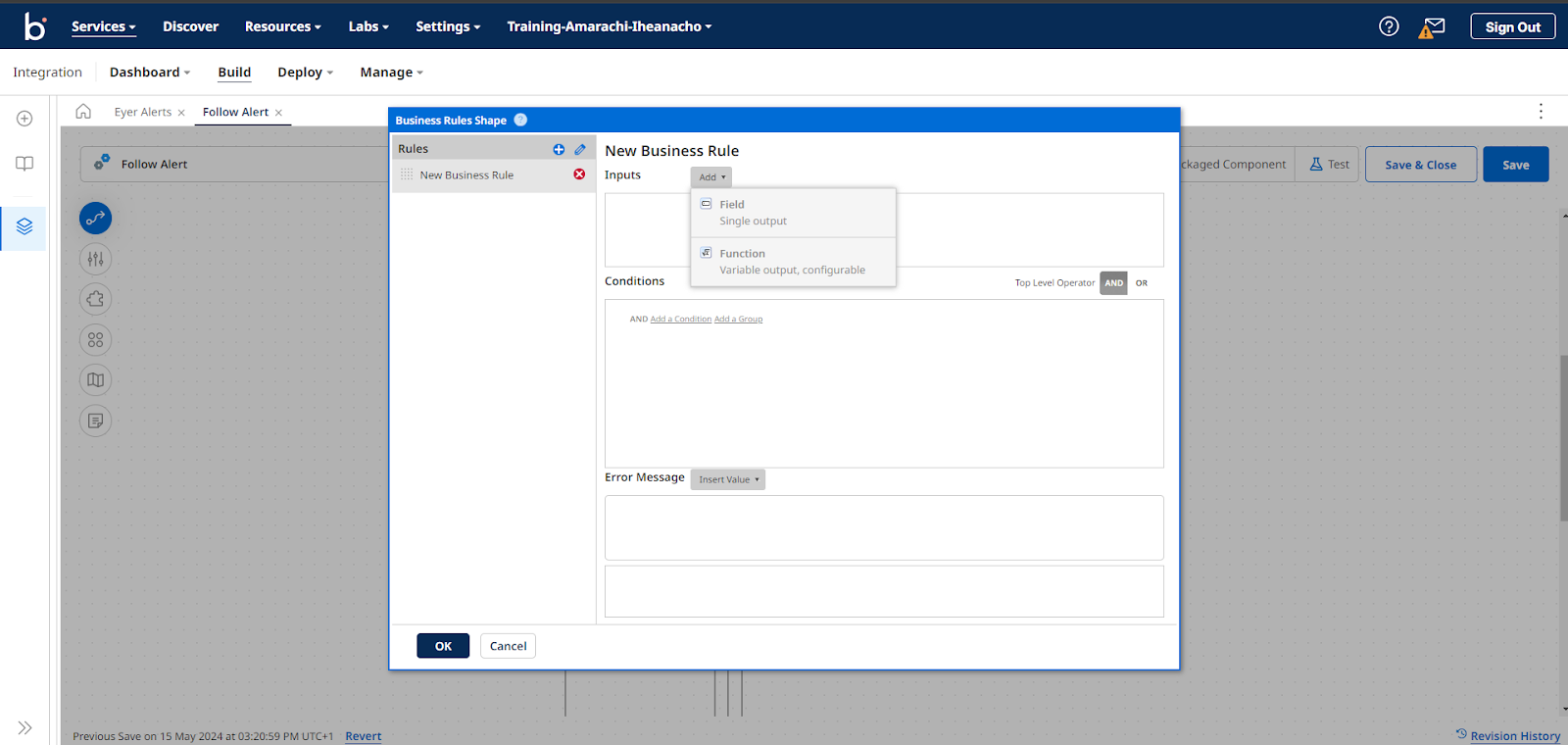Image resolution: width=1568 pixels, height=745 pixels.
Task: Click Business Rules Shape help icon
Action: 520,120
